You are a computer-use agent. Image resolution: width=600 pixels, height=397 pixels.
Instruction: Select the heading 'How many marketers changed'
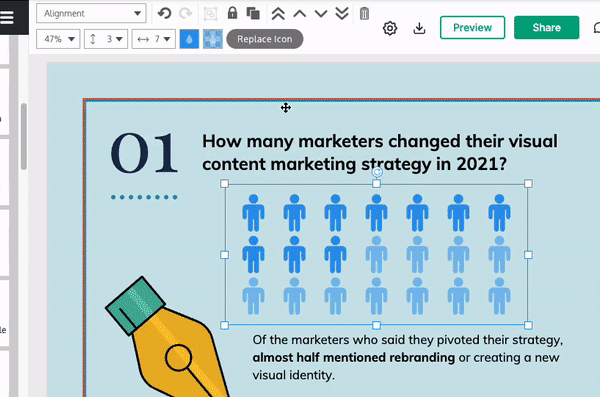pyautogui.click(x=380, y=152)
